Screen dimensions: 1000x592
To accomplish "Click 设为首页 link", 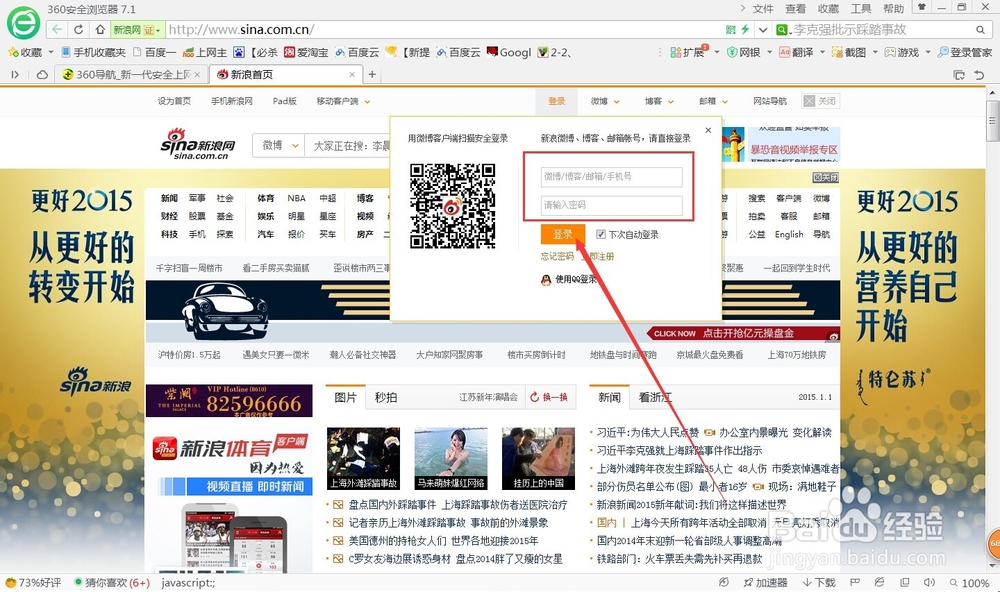I will pos(174,101).
